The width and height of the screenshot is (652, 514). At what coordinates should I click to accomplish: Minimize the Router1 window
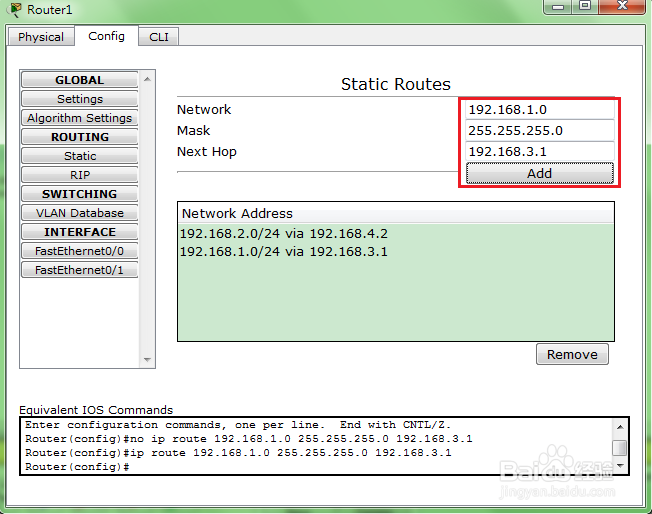557,6
